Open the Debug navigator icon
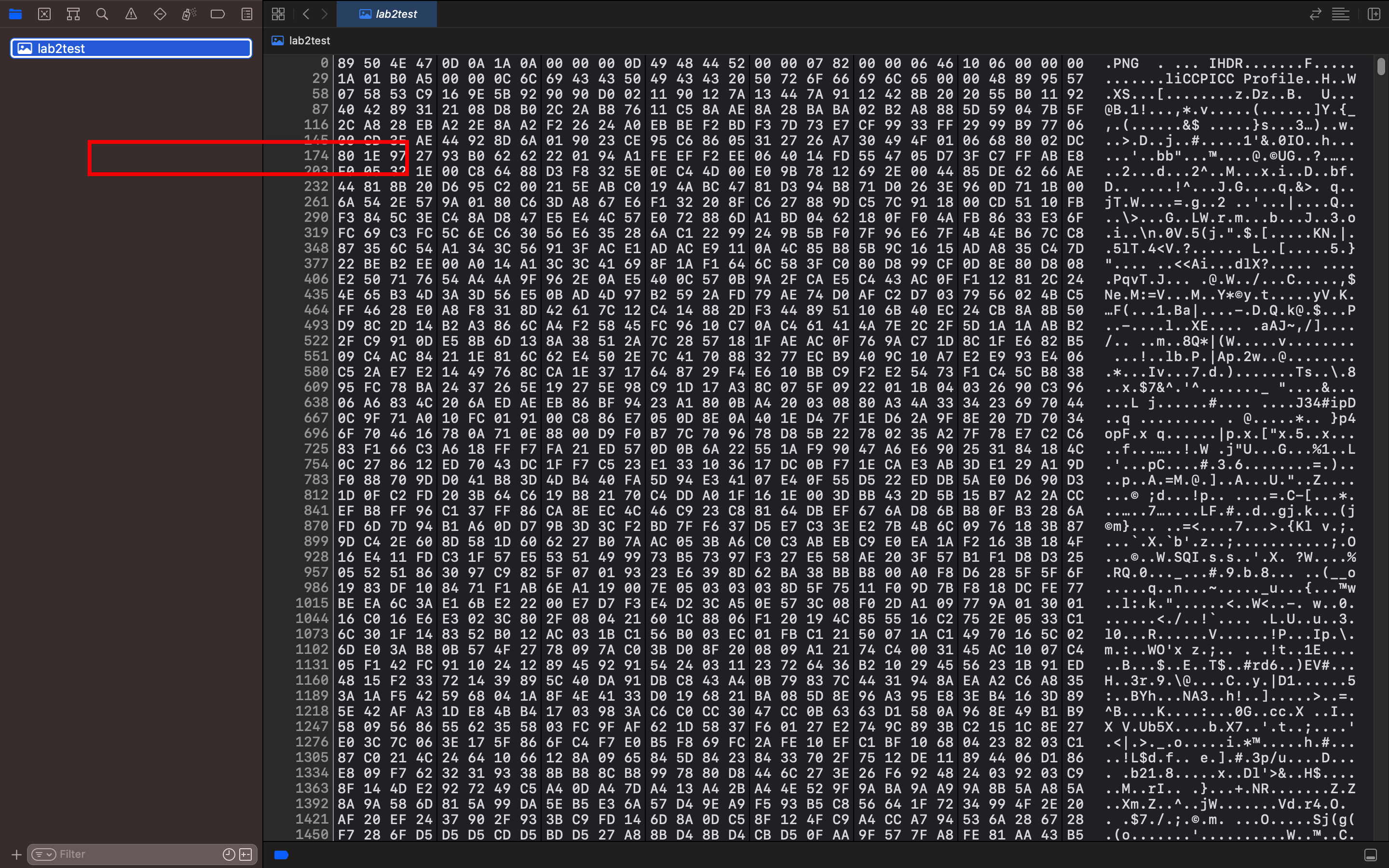 (189, 14)
